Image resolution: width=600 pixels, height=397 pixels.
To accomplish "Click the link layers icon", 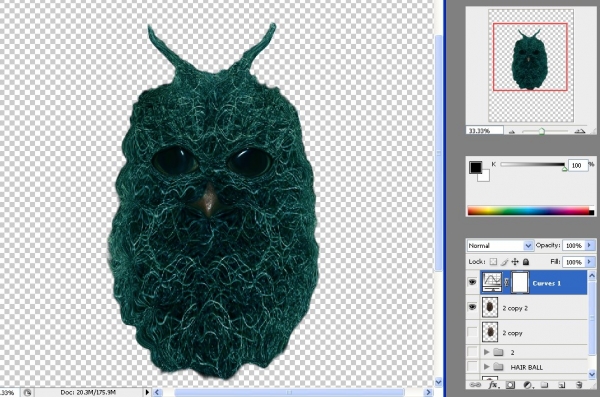I will click(475, 384).
